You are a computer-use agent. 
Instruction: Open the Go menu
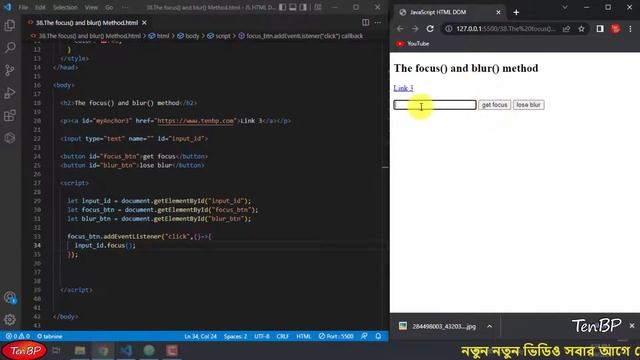coord(109,7)
